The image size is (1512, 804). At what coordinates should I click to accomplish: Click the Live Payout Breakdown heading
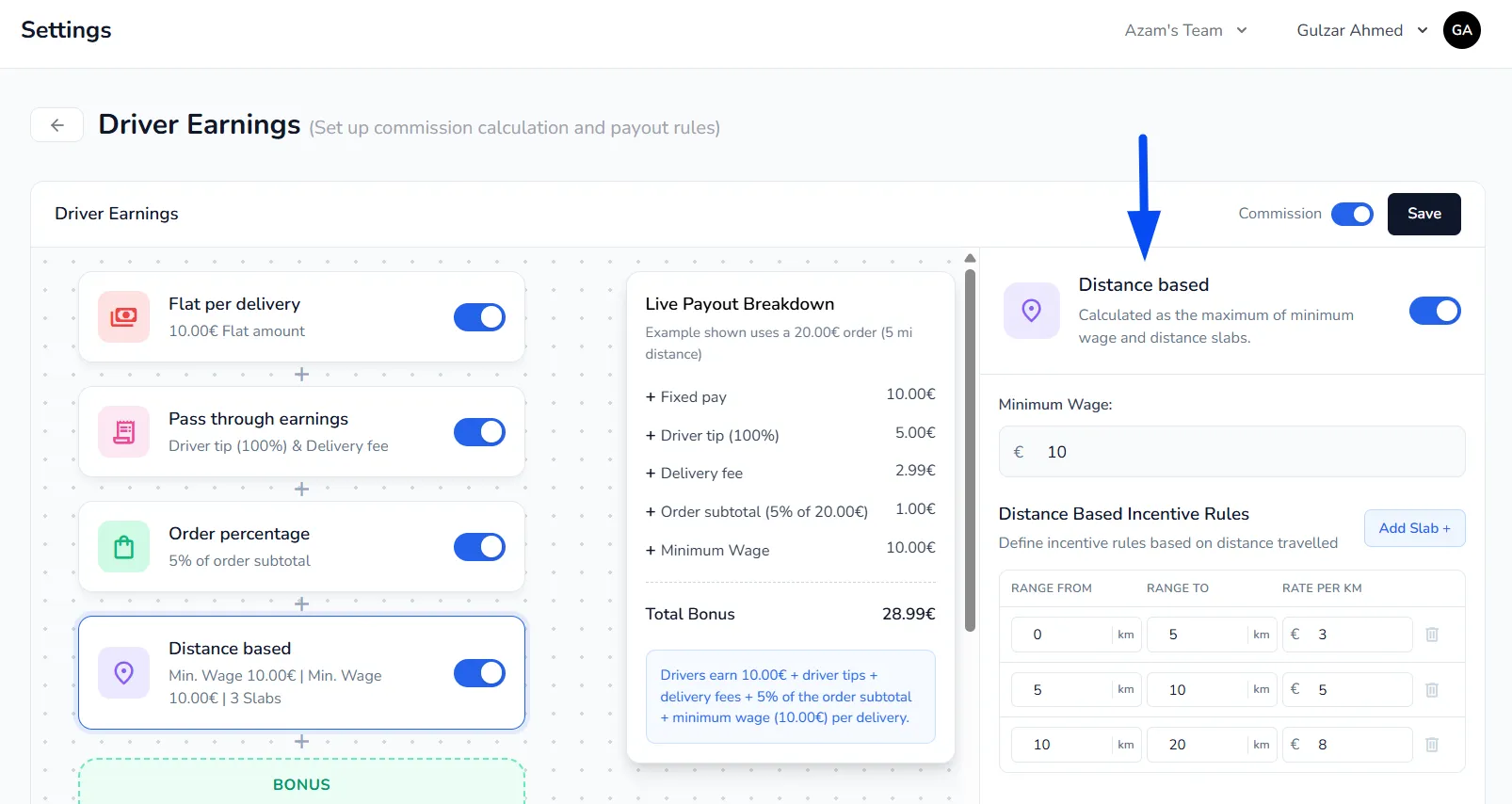740,304
